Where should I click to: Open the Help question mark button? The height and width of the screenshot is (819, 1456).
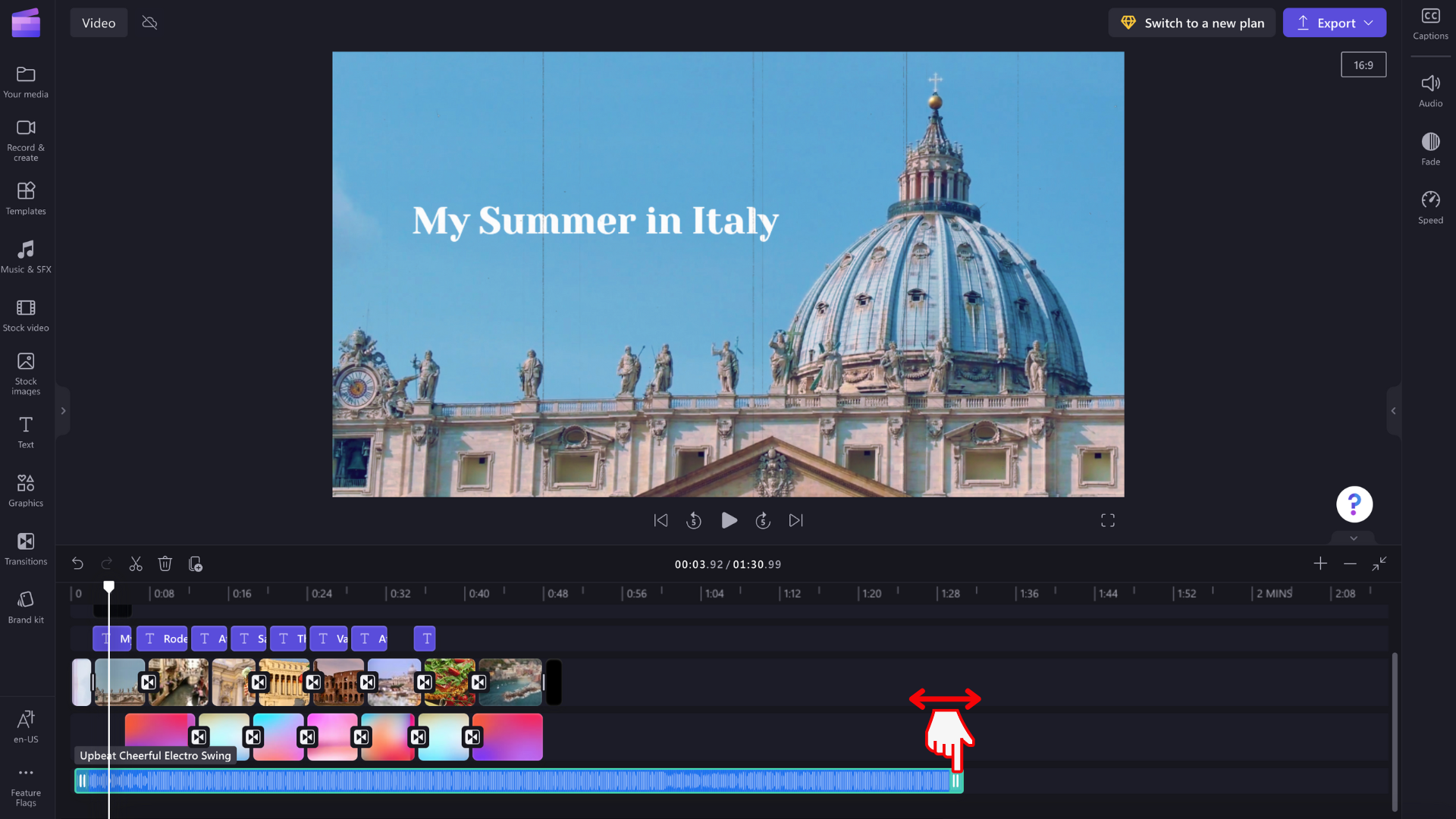pos(1354,504)
